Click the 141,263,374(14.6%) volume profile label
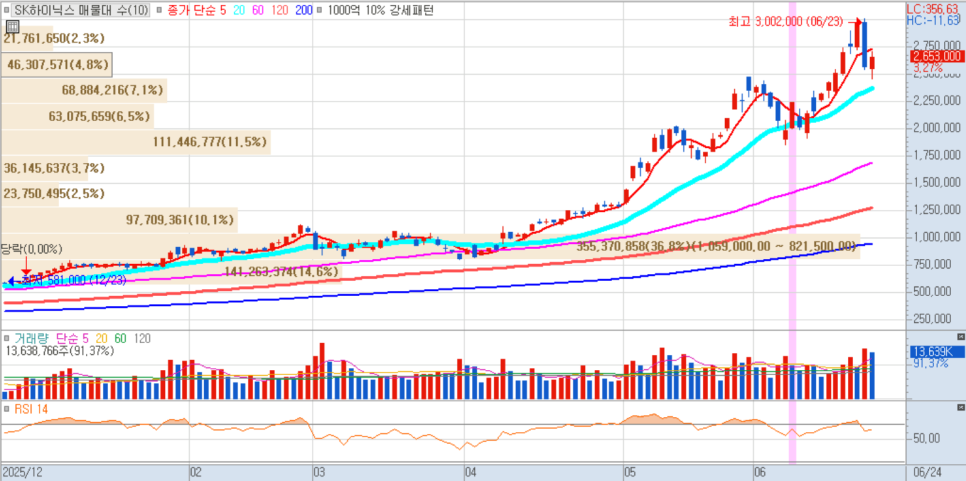The image size is (966, 481). click(x=282, y=272)
